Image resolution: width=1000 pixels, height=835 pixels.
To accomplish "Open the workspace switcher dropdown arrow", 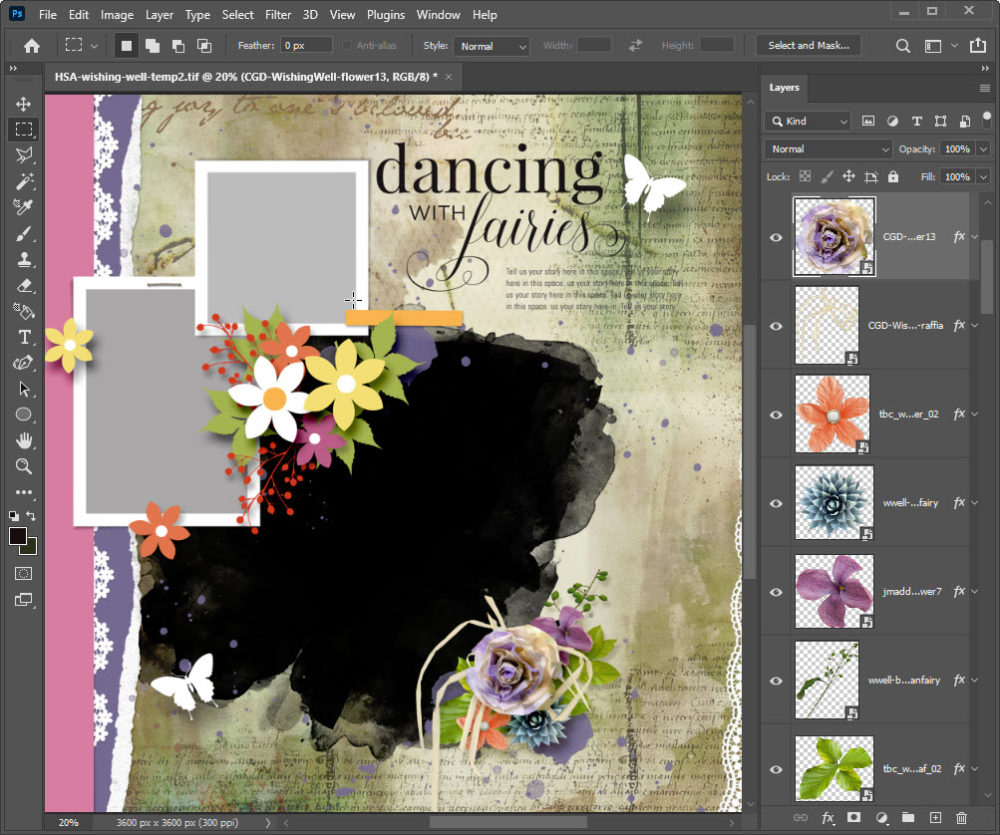I will 954,46.
